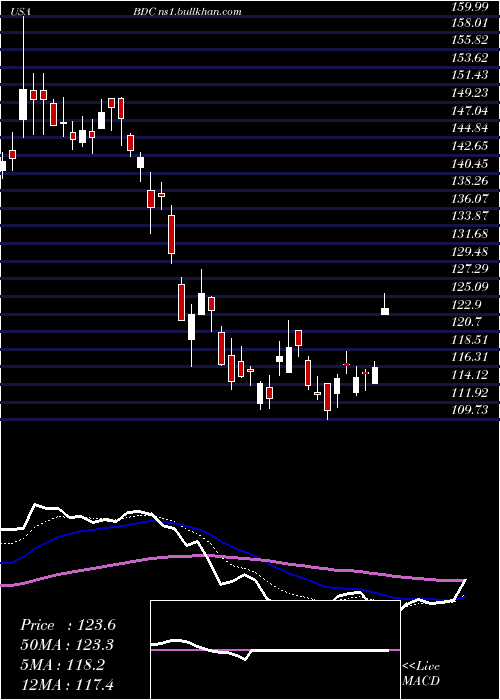This screenshot has width=500, height=700.
Task: Click the 109.73 price axis label
Action: [x=469, y=410]
